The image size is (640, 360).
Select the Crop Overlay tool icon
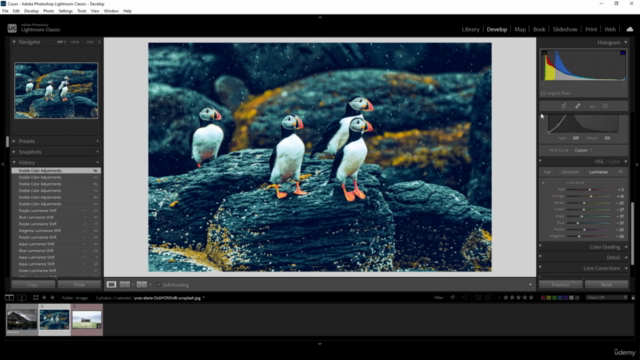click(564, 106)
